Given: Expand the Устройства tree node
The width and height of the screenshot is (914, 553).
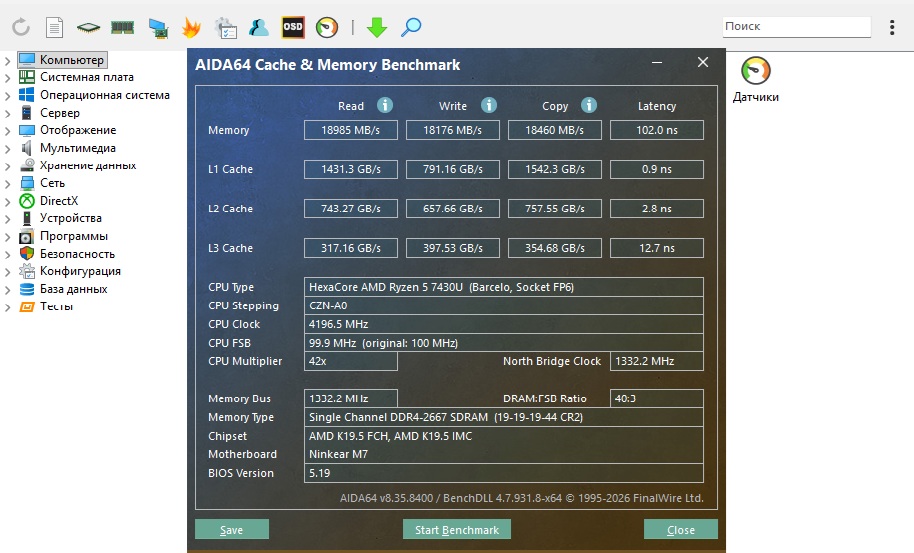Looking at the screenshot, I should point(8,219).
